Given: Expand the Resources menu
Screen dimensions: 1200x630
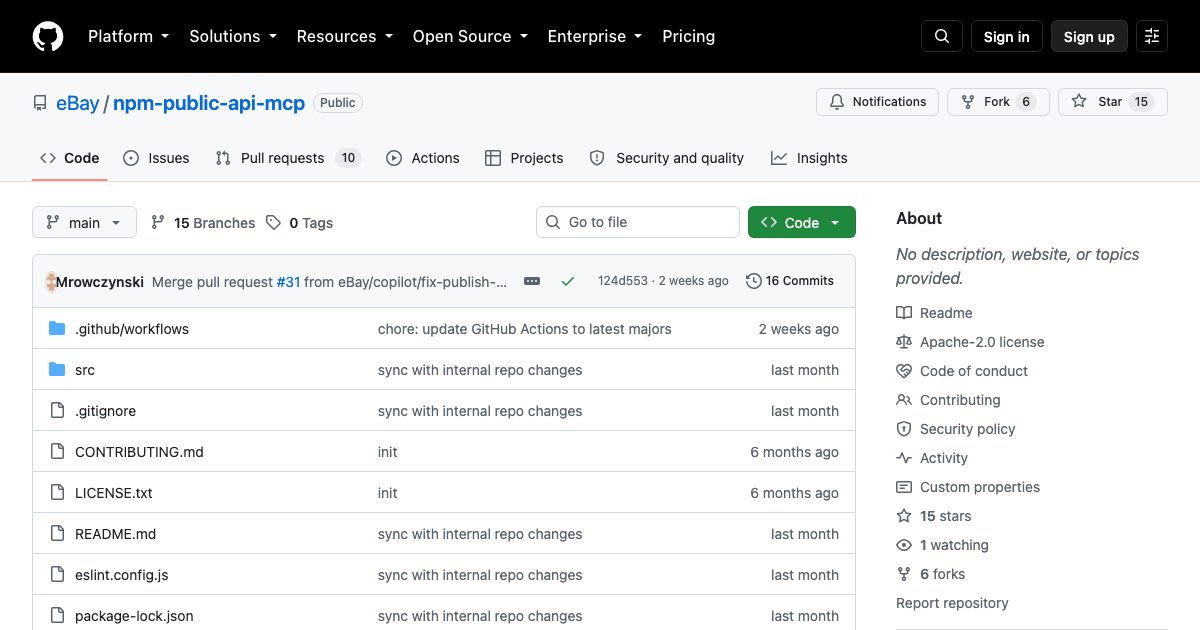Looking at the screenshot, I should click(345, 36).
